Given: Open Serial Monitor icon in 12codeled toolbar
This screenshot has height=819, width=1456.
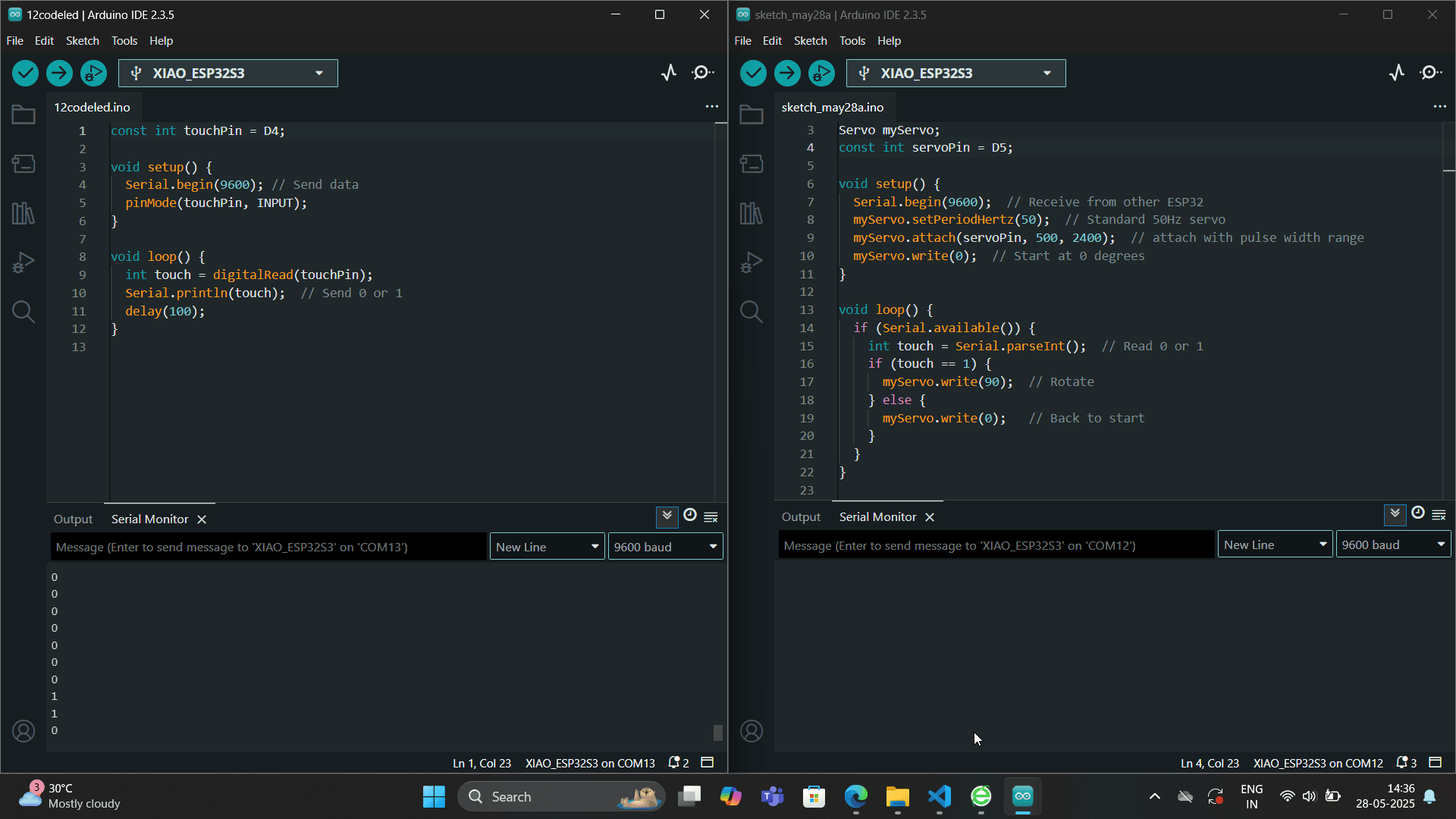Looking at the screenshot, I should [x=702, y=73].
